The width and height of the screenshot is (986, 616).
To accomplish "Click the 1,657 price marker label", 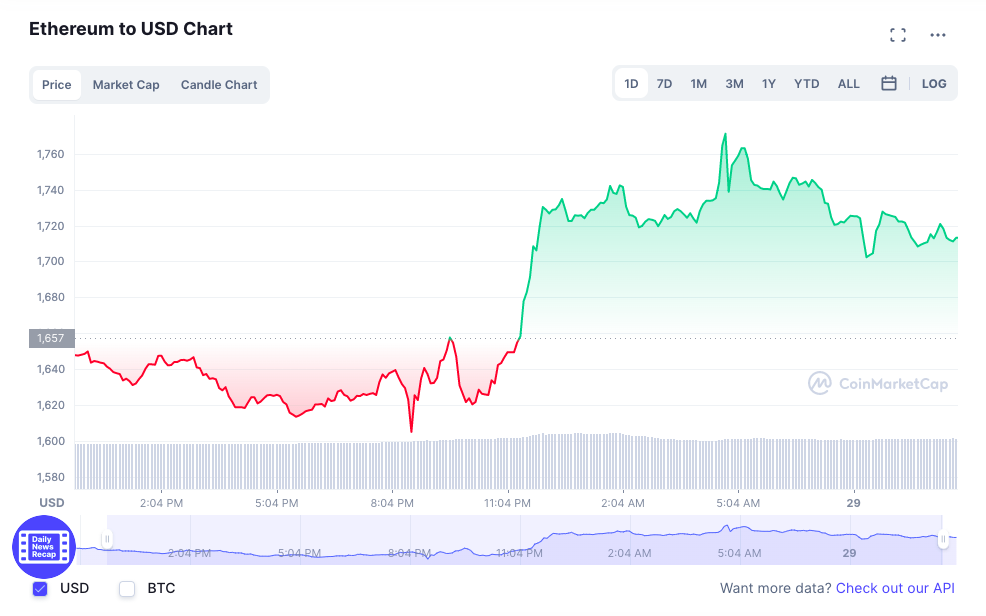I will pos(52,338).
